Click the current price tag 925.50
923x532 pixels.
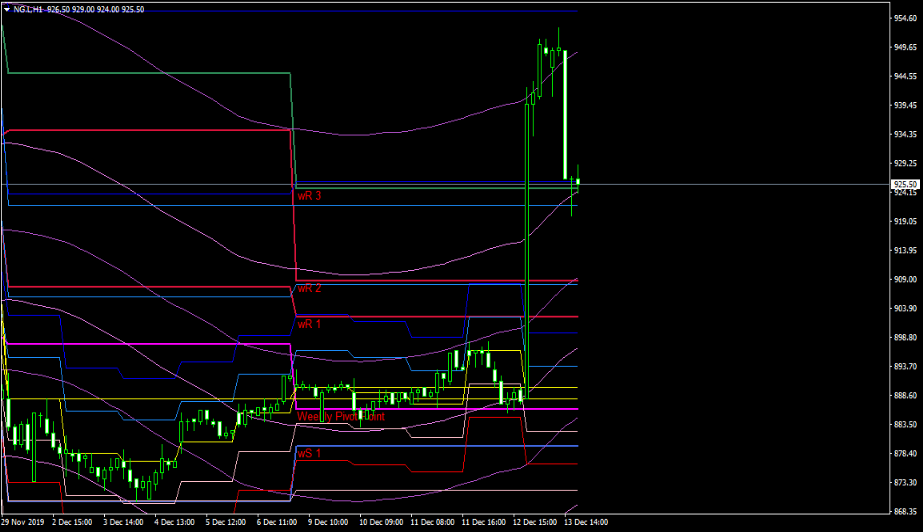[904, 184]
